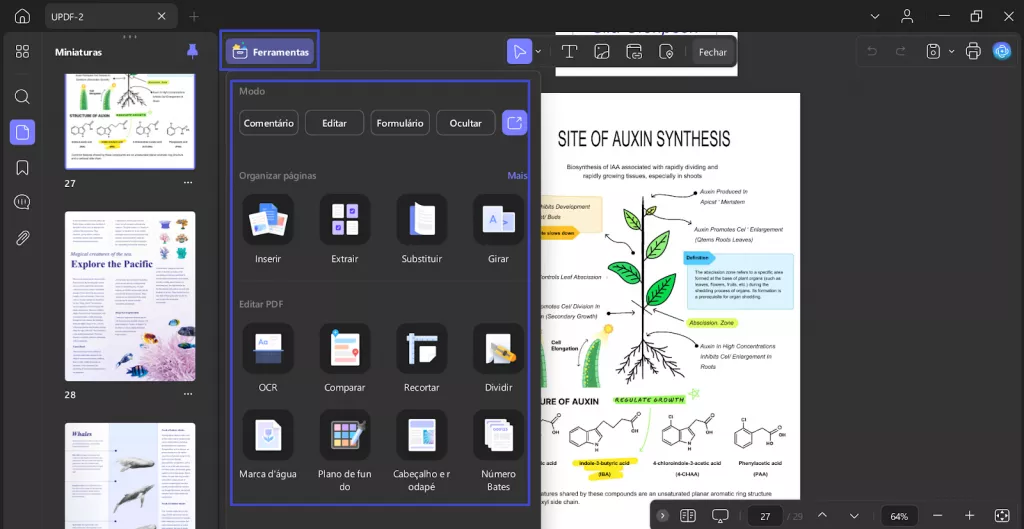Select the cursor selection tool
This screenshot has height=529, width=1024.
520,52
